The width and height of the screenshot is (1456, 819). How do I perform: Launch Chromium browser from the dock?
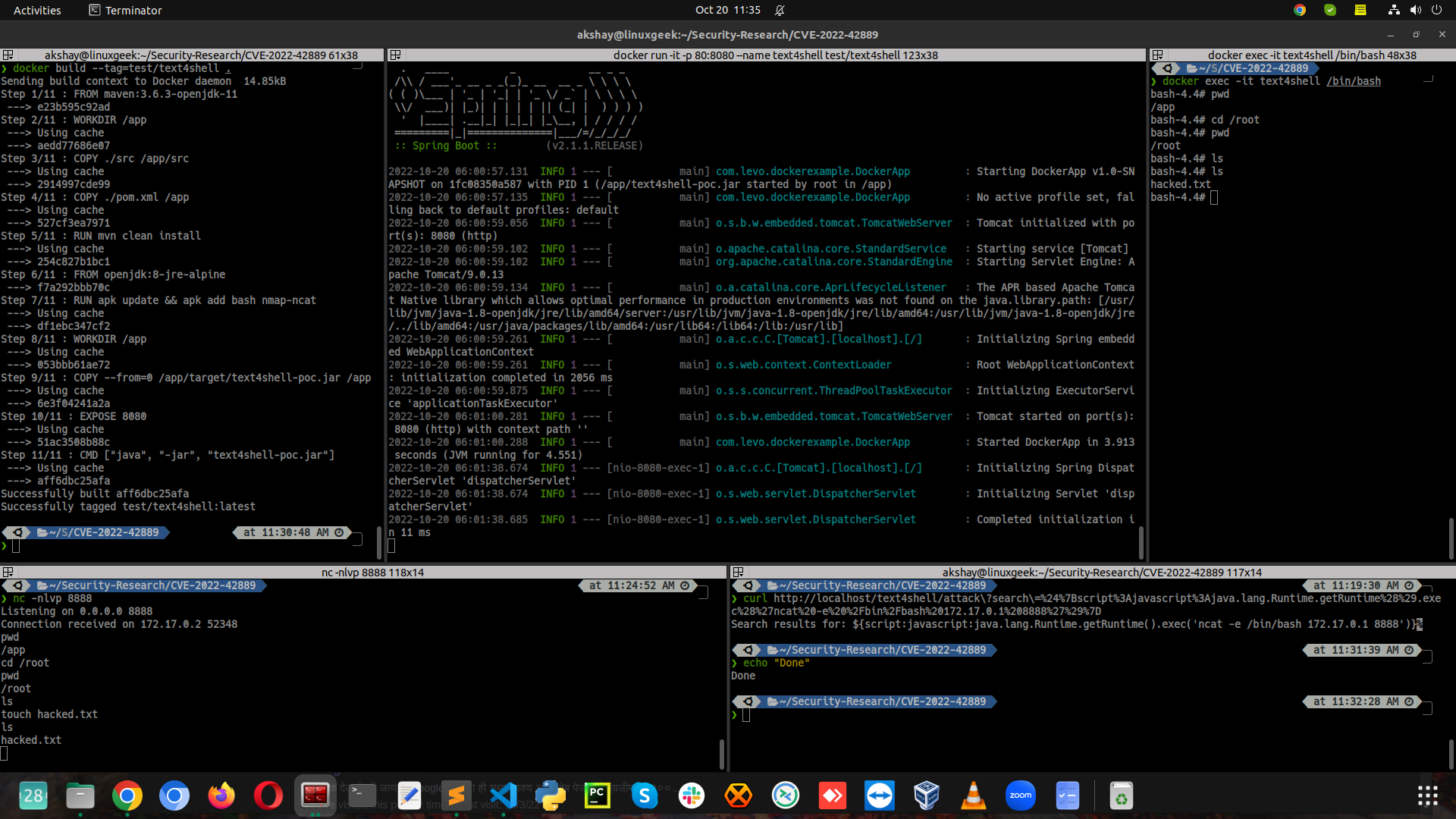(174, 795)
